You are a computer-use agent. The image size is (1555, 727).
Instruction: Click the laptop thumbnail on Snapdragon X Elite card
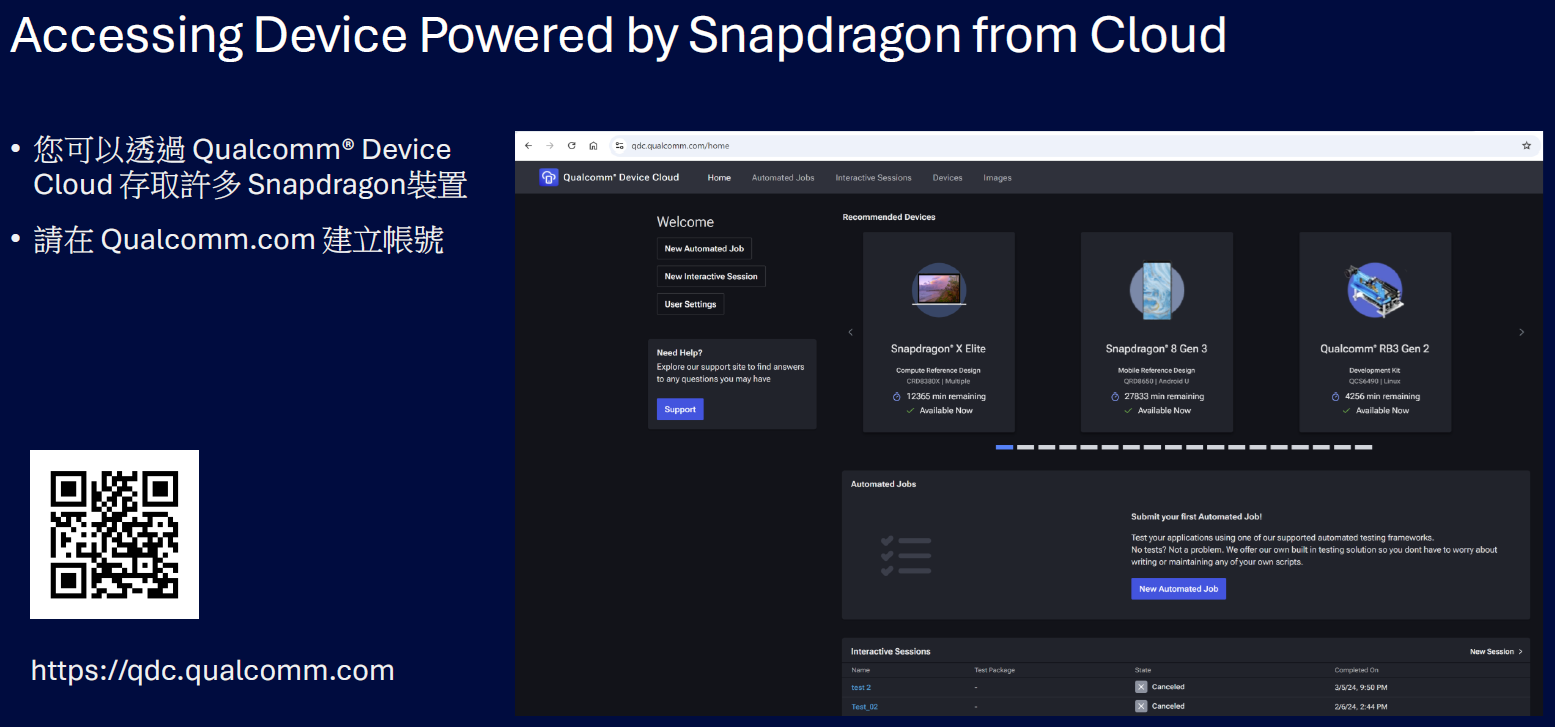pos(938,289)
